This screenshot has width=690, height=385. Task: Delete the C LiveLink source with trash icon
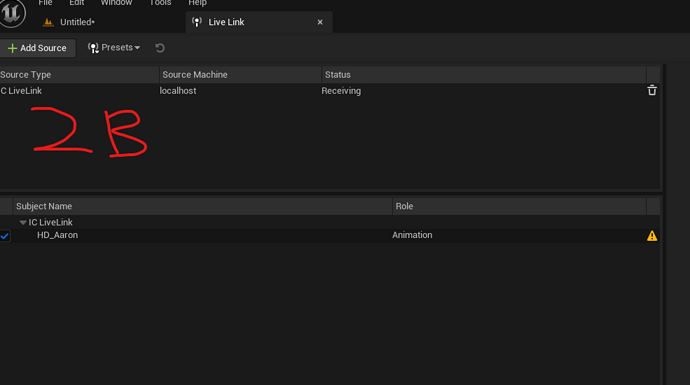652,90
